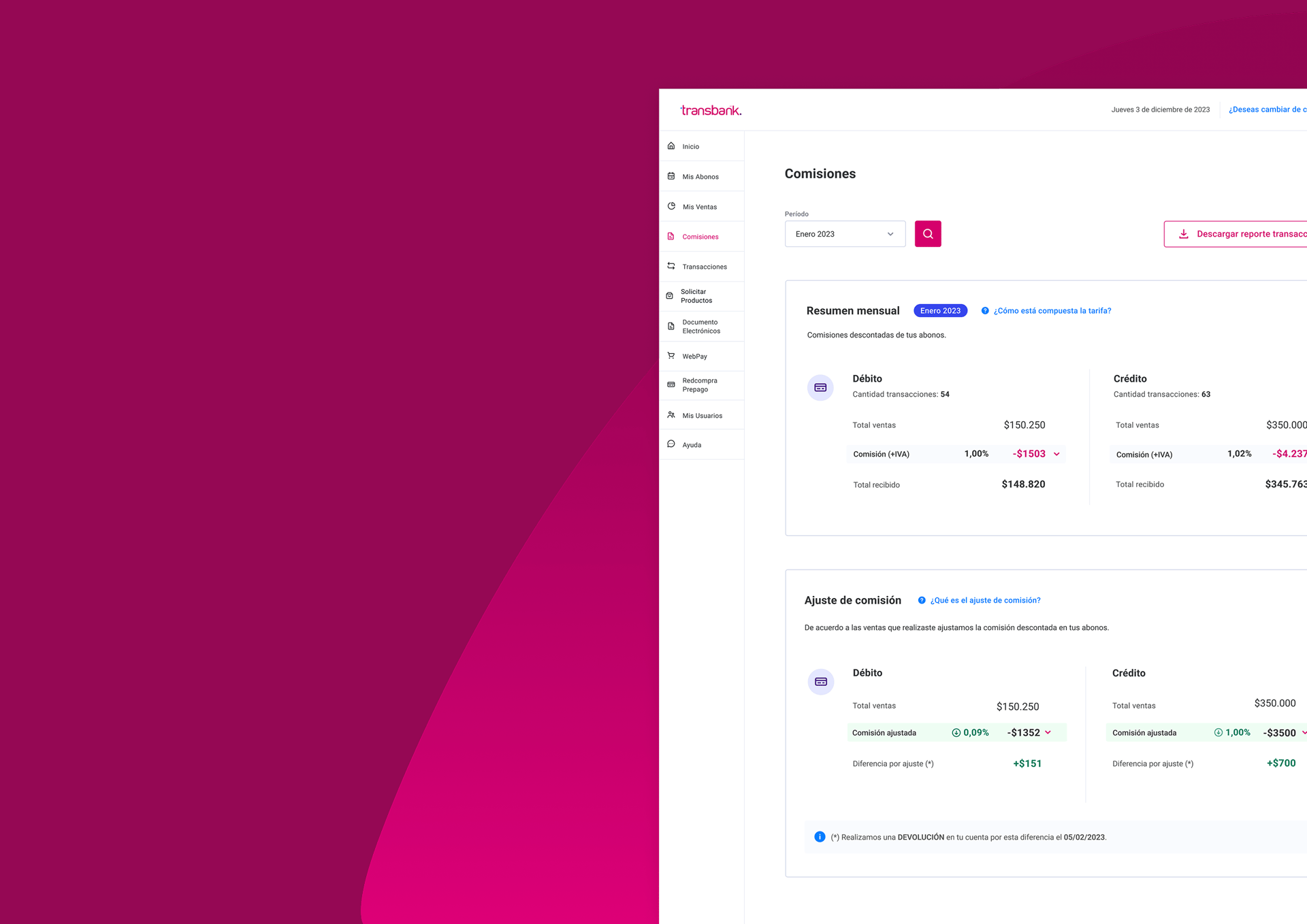Click the Transacciones arrows icon
The width and height of the screenshot is (1307, 924).
[671, 266]
